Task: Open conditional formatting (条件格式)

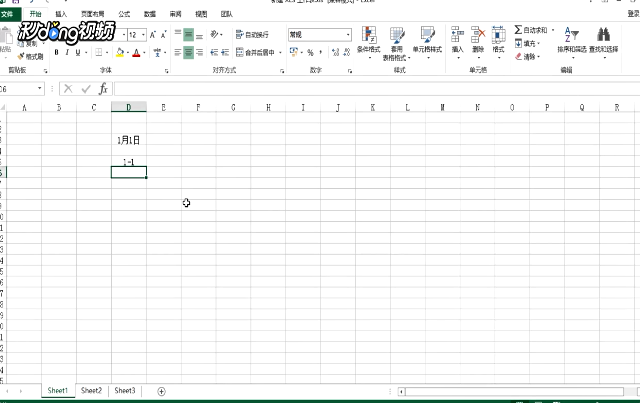Action: 369,42
